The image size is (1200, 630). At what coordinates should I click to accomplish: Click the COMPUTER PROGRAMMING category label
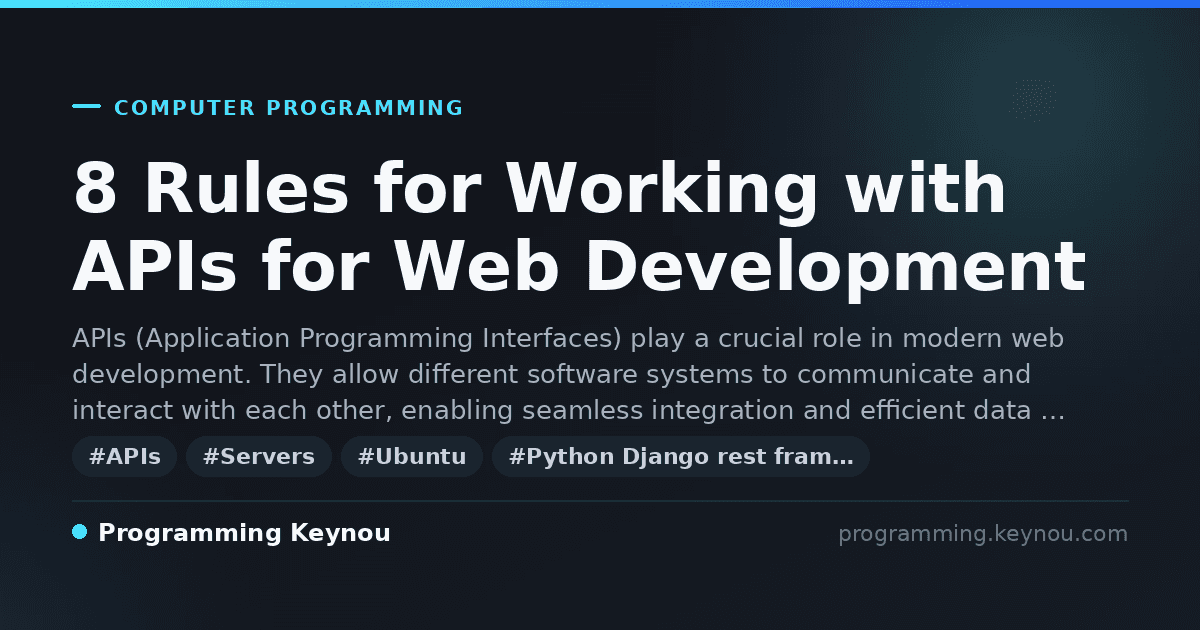coord(288,108)
